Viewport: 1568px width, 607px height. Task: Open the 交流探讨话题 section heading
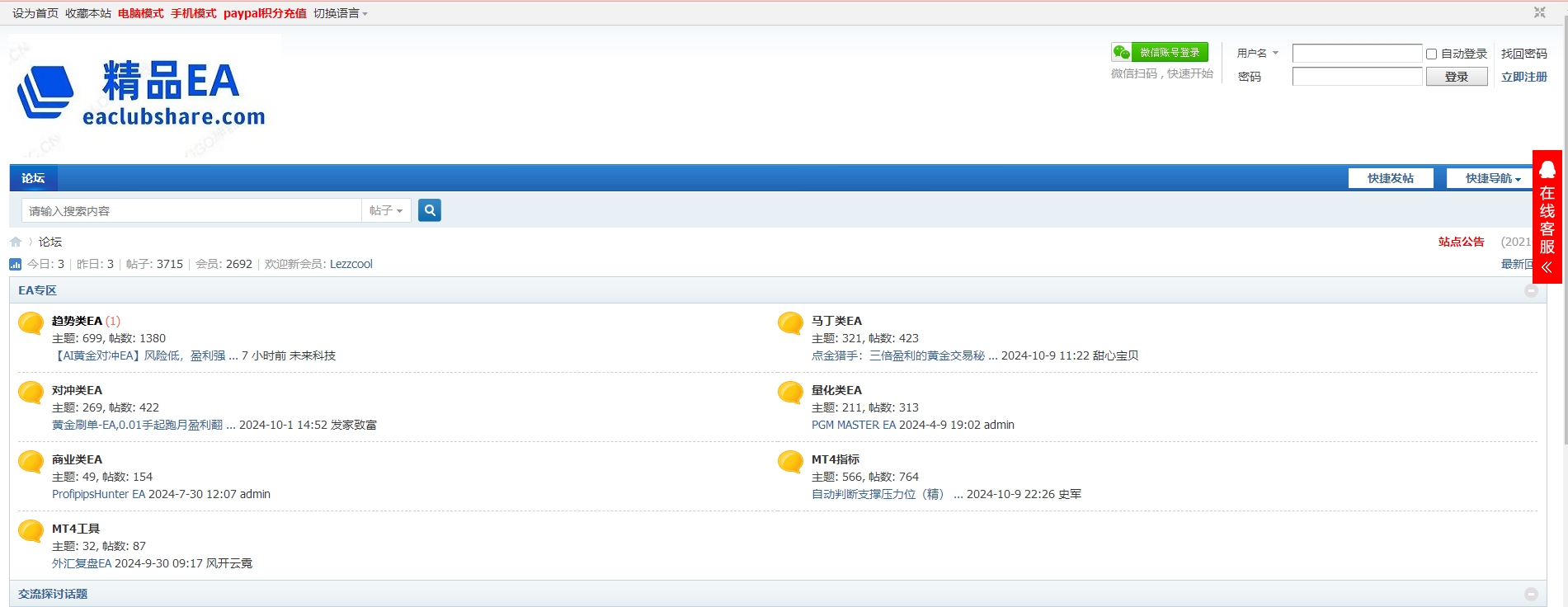point(53,594)
